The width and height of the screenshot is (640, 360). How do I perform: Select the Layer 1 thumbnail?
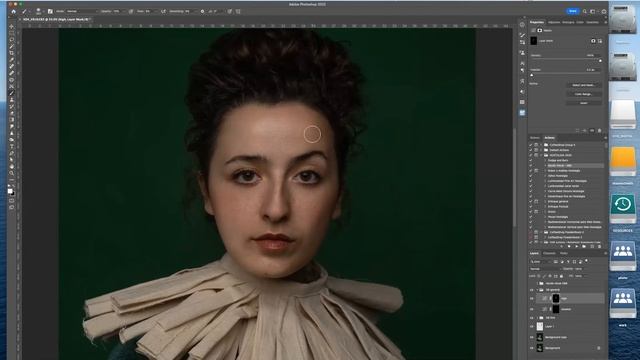[x=540, y=327]
